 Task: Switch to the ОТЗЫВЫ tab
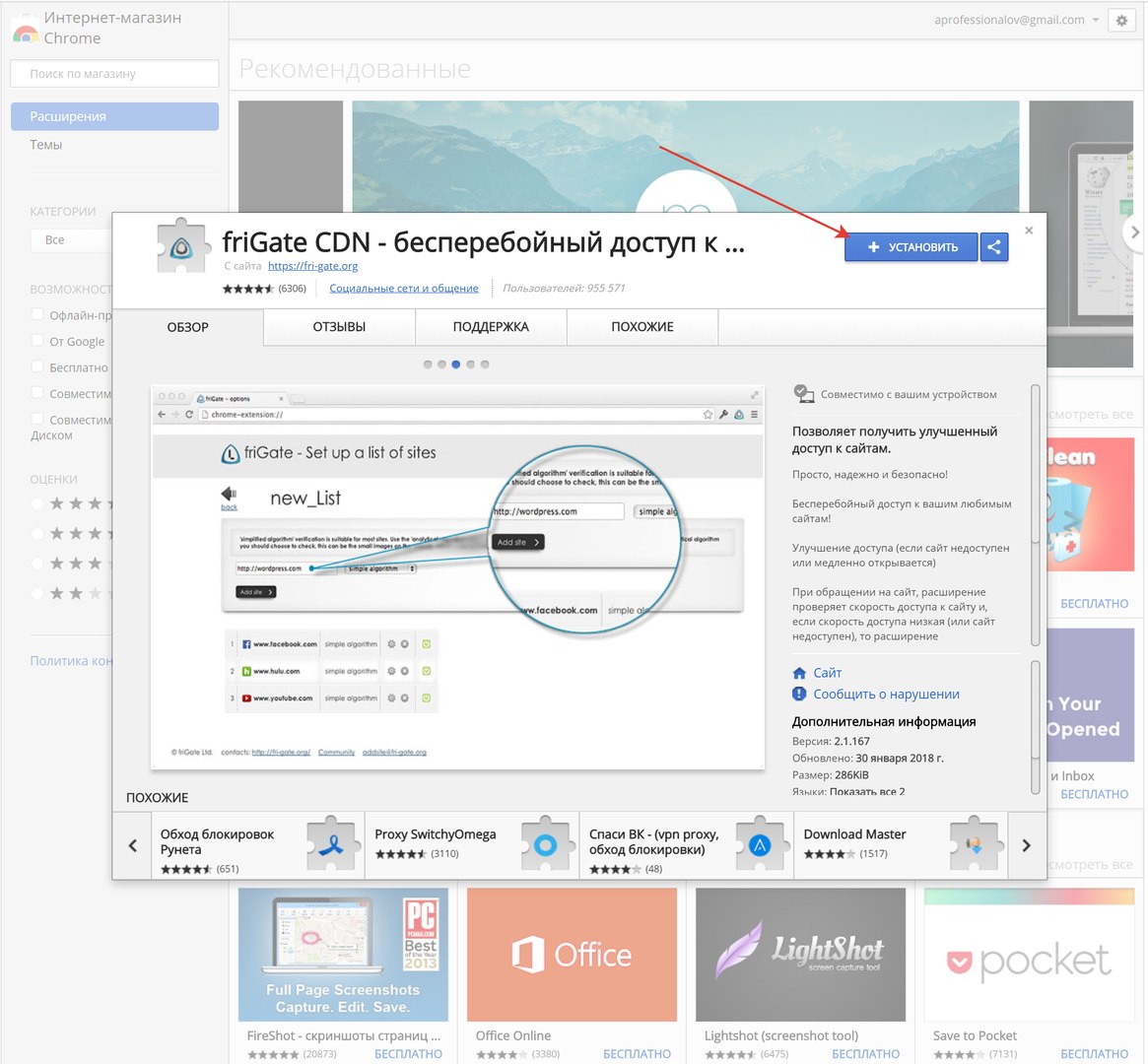point(339,327)
